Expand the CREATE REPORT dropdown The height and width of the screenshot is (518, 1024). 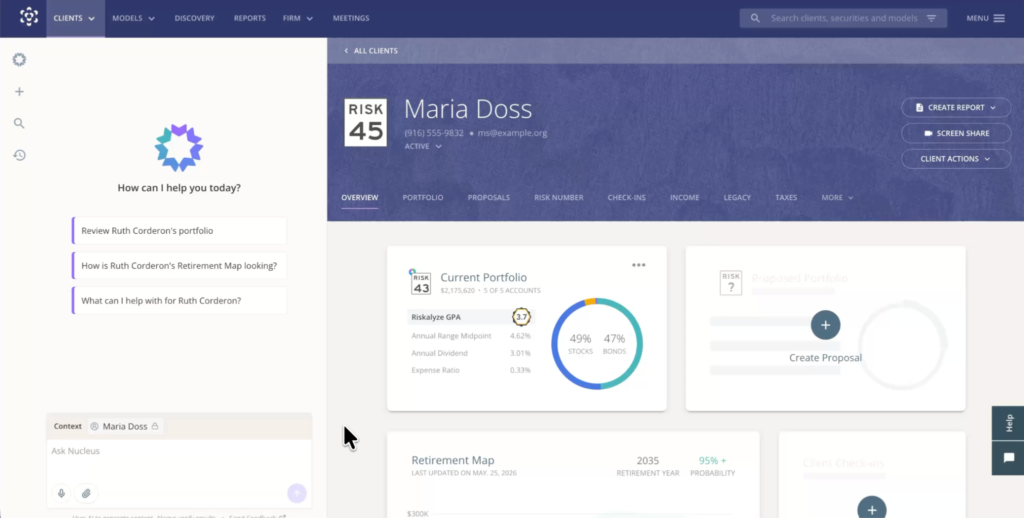(956, 107)
